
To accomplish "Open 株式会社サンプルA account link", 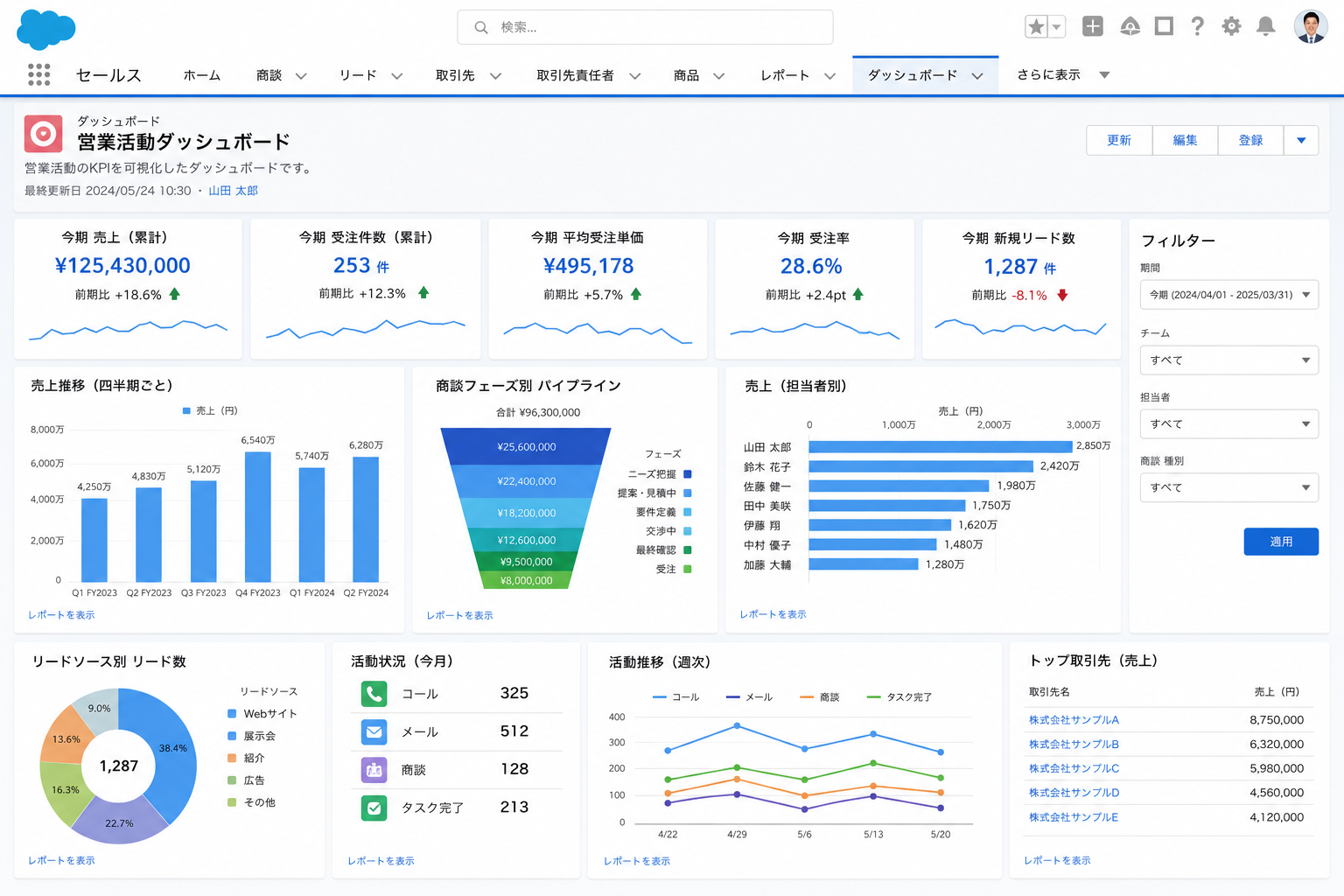I will click(1074, 720).
